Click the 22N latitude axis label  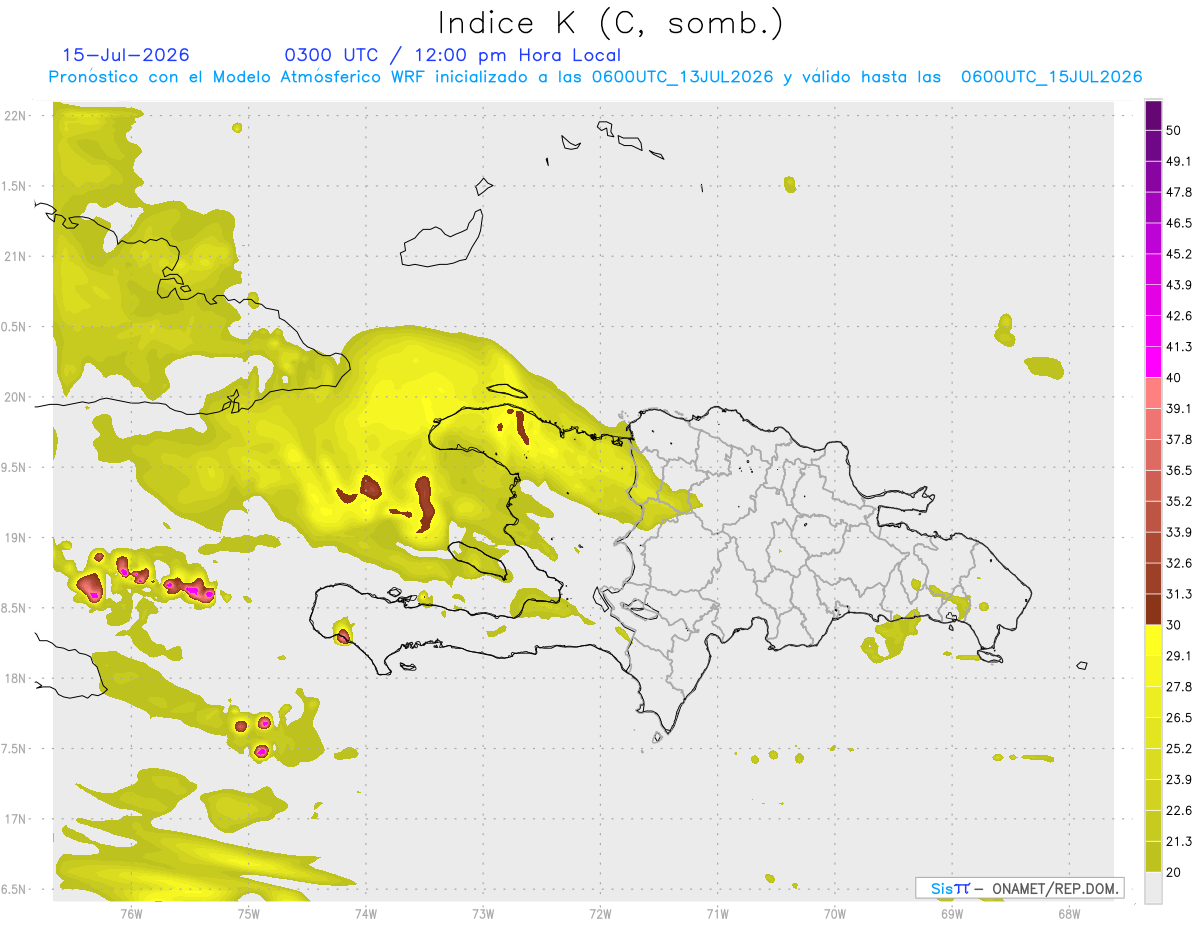(x=17, y=115)
